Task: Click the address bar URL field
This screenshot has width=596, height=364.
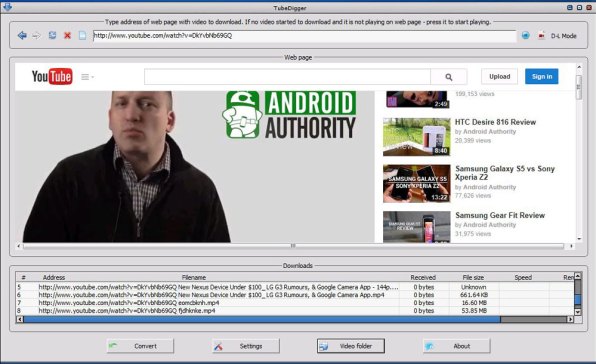Action: [304, 36]
